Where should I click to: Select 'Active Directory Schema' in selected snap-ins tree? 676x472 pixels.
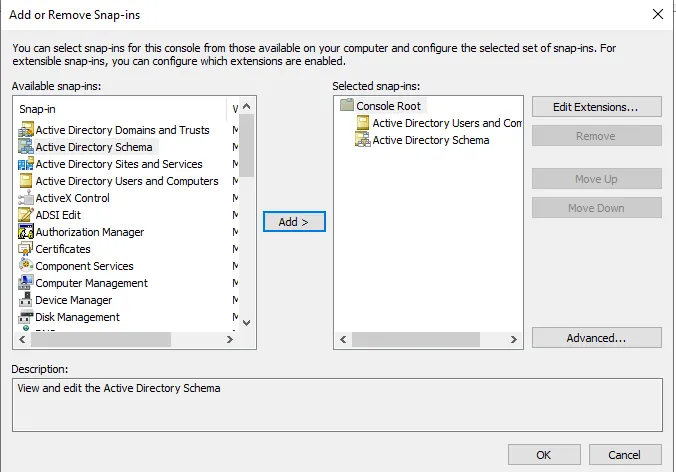[x=431, y=140]
